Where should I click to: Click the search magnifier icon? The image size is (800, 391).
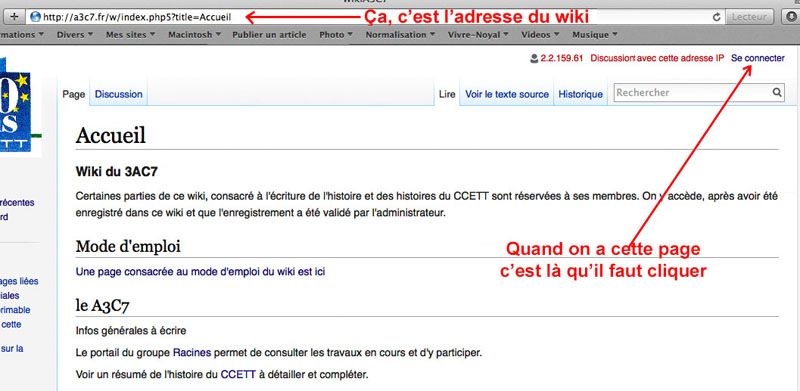tap(777, 92)
